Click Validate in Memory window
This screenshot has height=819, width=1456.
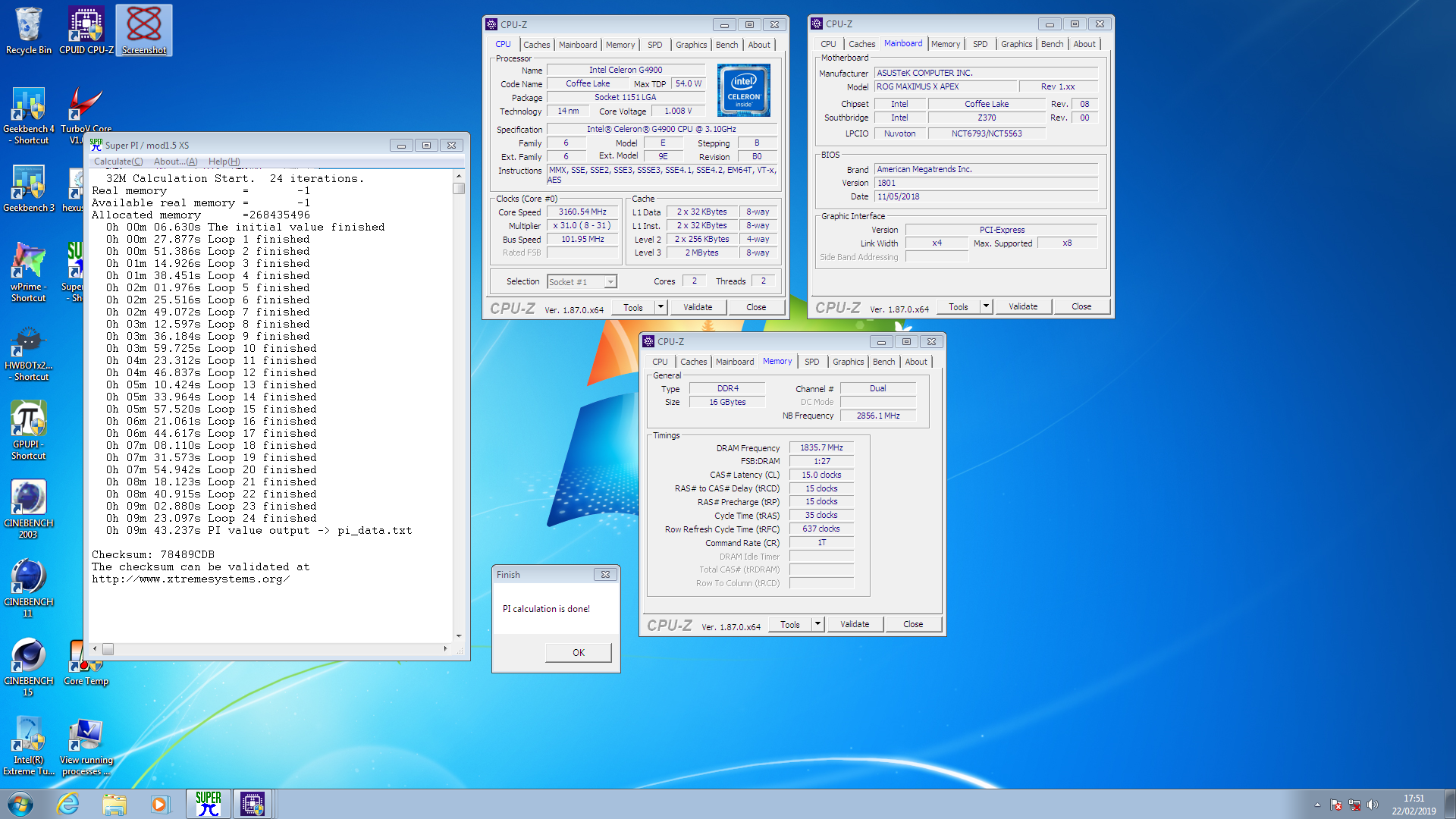[855, 624]
